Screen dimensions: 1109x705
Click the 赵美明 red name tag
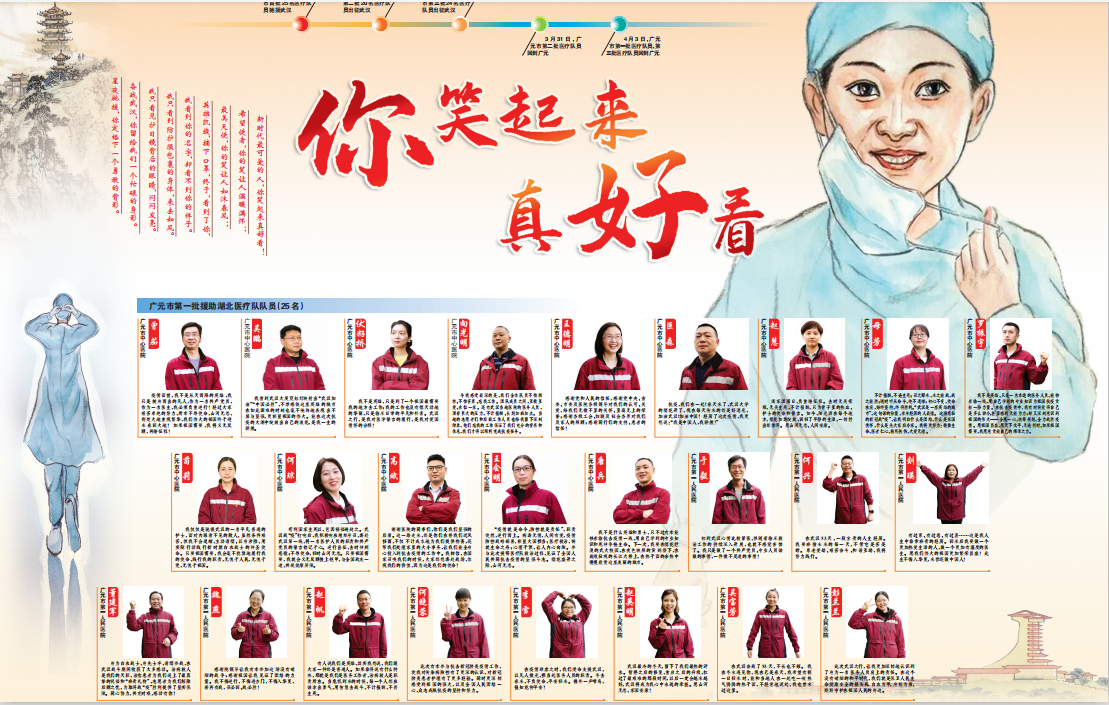[628, 603]
